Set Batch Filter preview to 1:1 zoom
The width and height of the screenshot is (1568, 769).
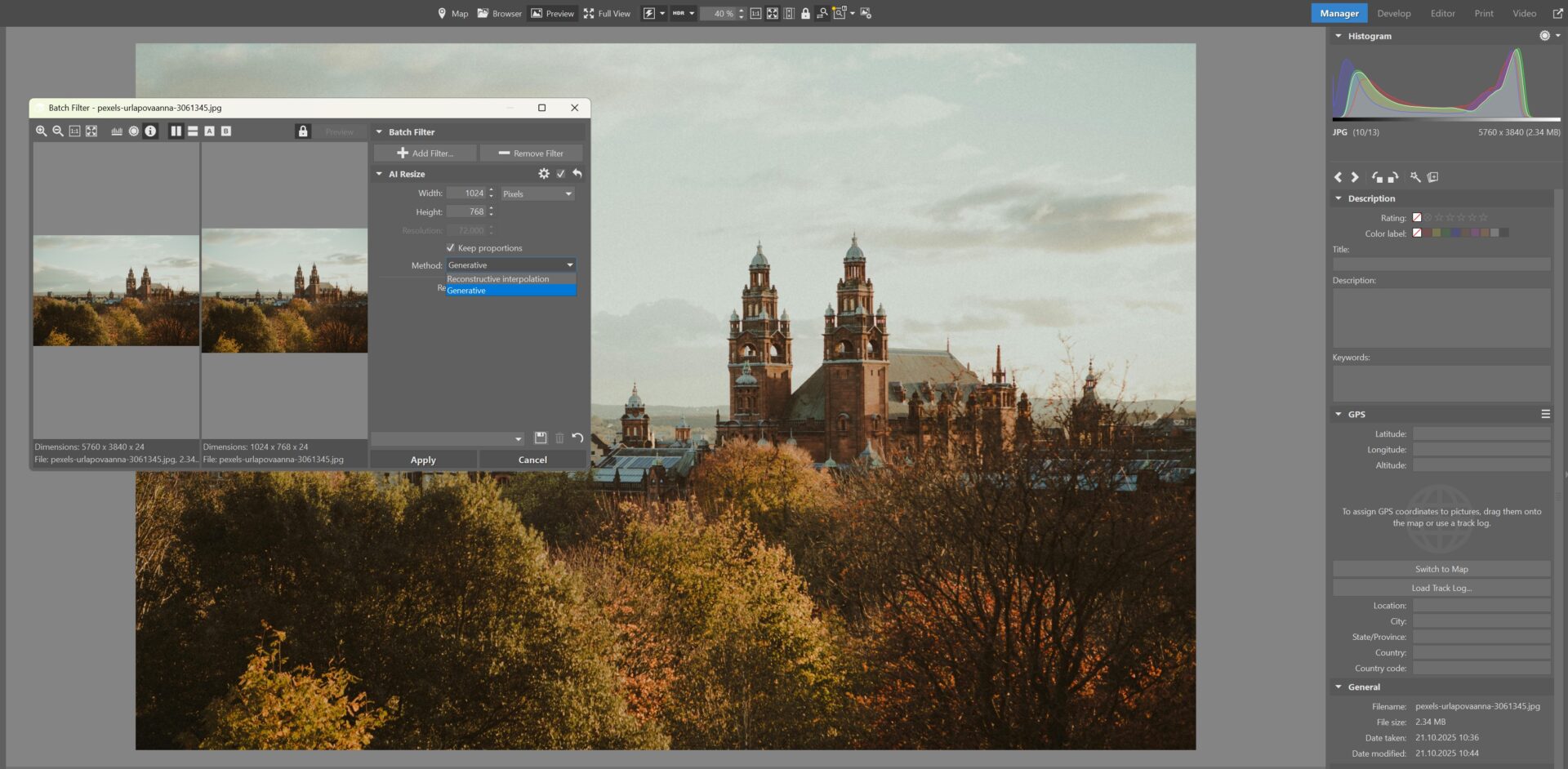click(x=74, y=131)
